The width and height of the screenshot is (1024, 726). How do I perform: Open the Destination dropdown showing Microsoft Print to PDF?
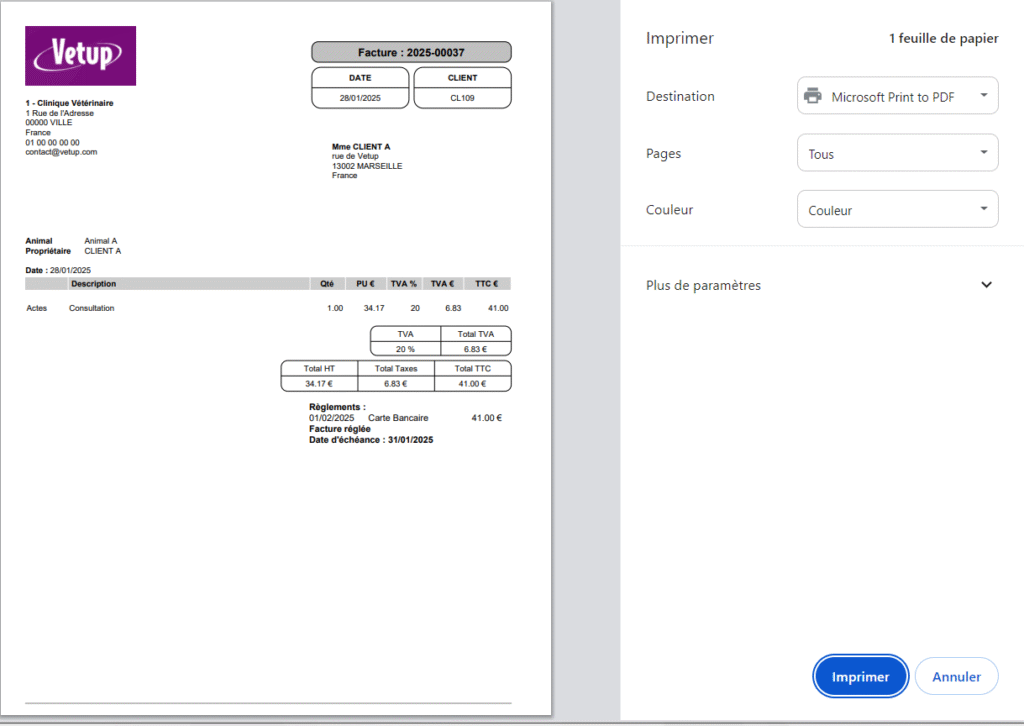897,97
